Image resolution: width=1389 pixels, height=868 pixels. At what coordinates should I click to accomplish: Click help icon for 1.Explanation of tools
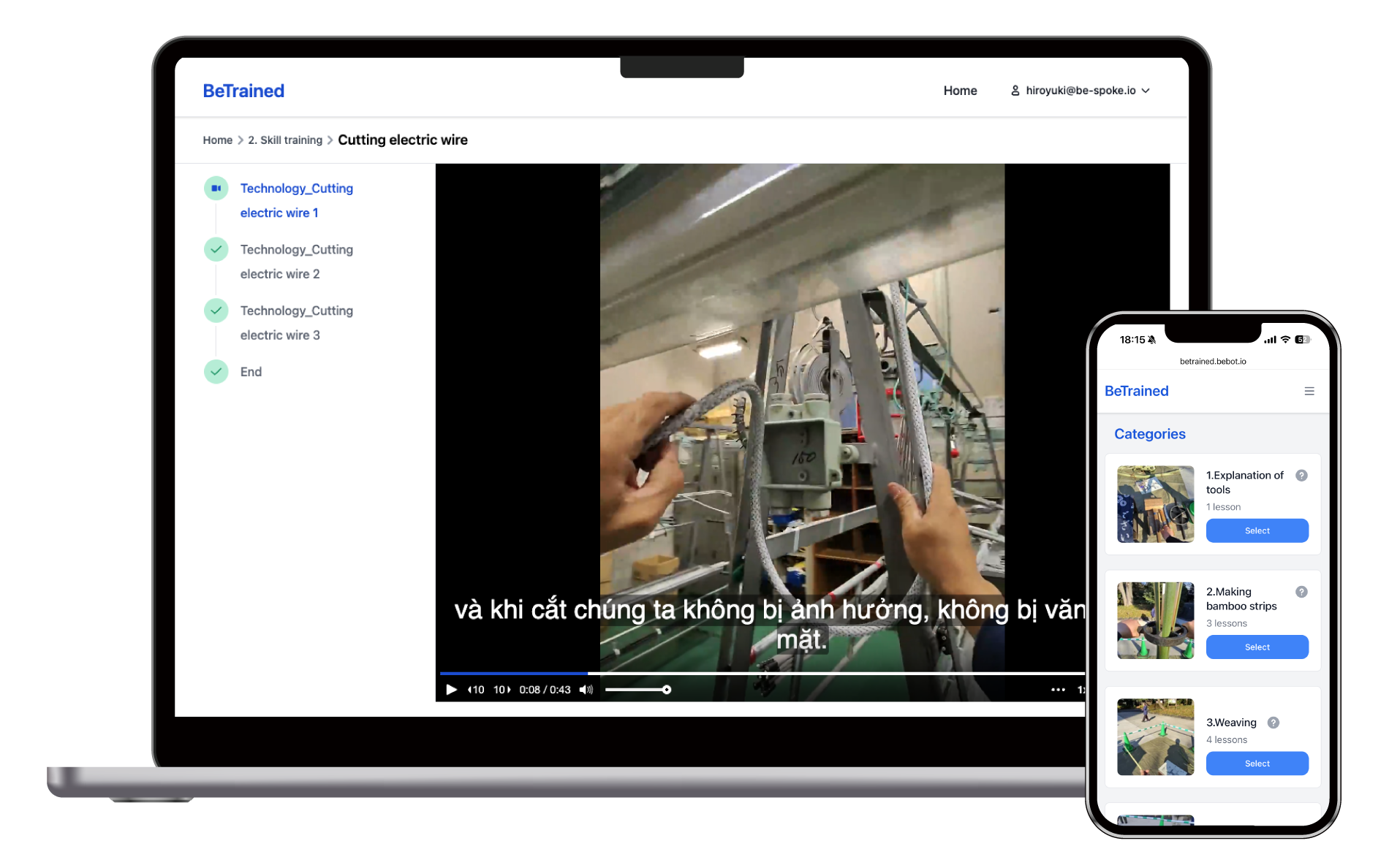tap(1302, 476)
